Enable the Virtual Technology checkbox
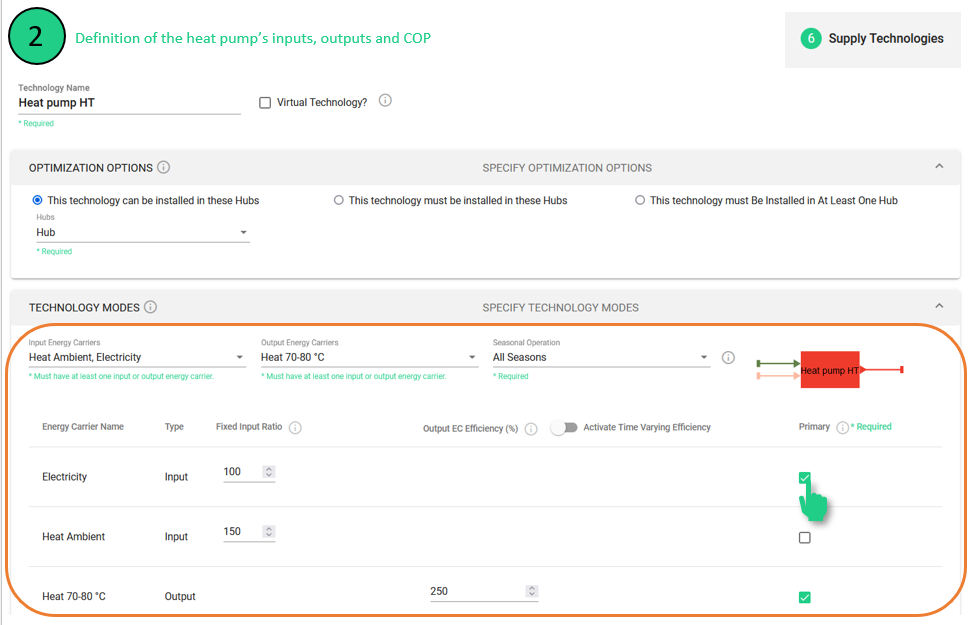Viewport: 968px width, 625px height. 265,102
